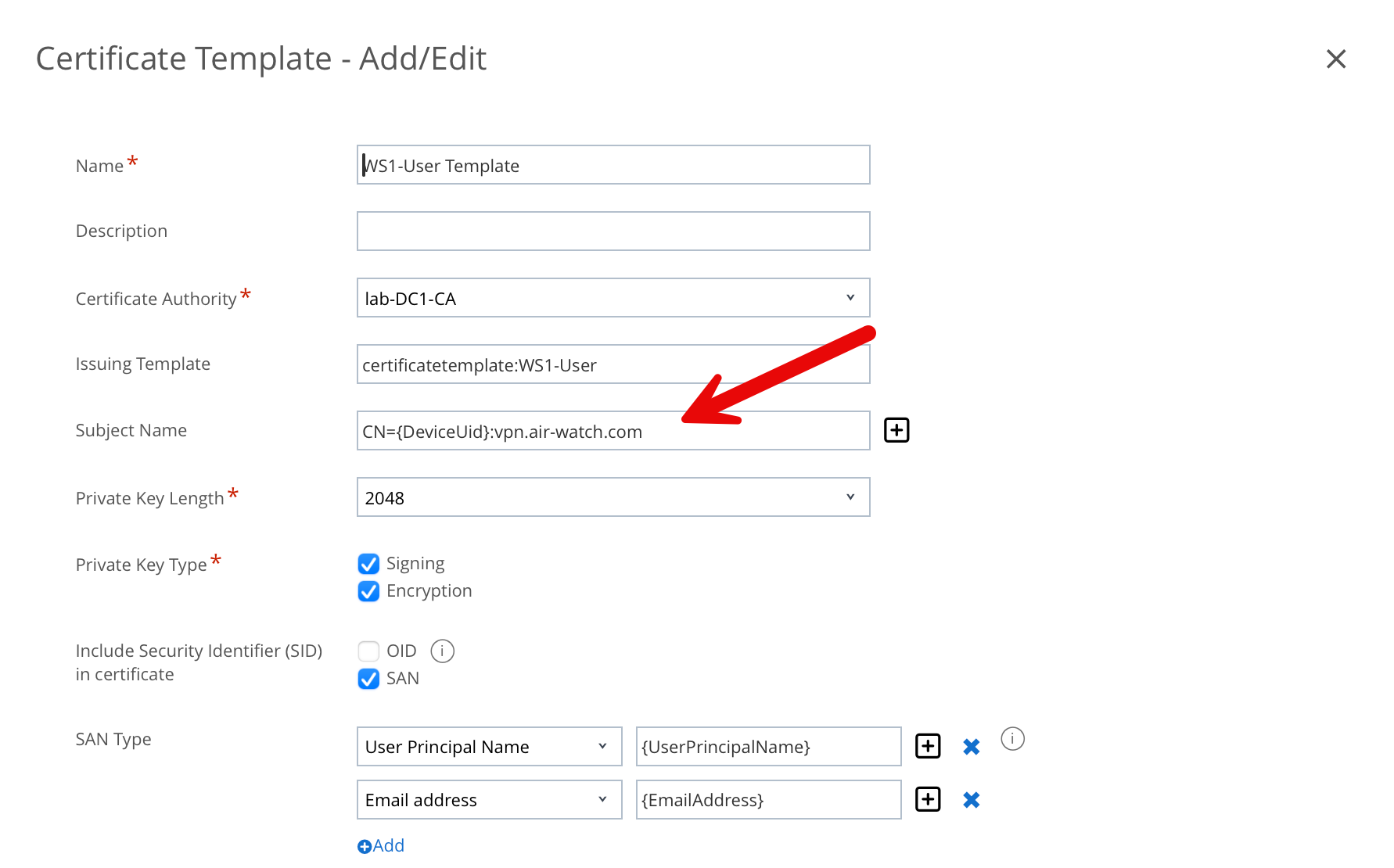This screenshot has width=1394, height=868.
Task: Close the Certificate Template dialog
Action: click(x=1336, y=59)
